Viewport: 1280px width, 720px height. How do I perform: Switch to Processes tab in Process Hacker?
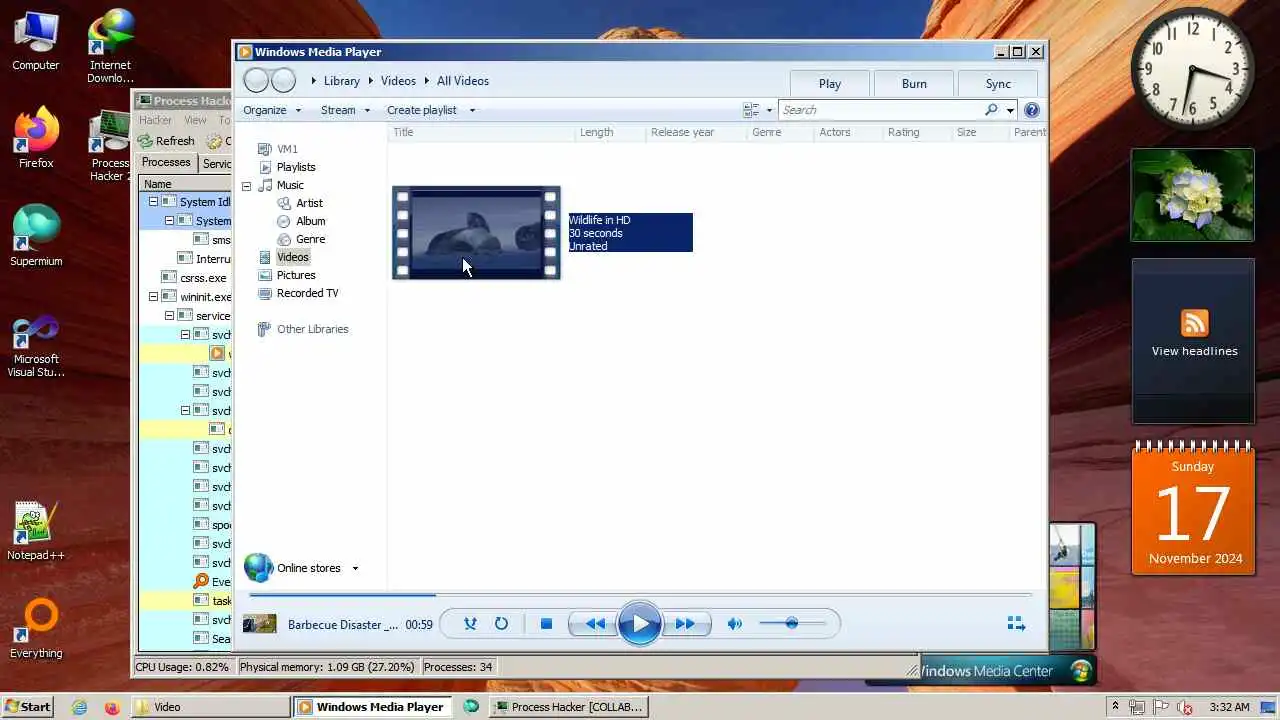pyautogui.click(x=166, y=163)
